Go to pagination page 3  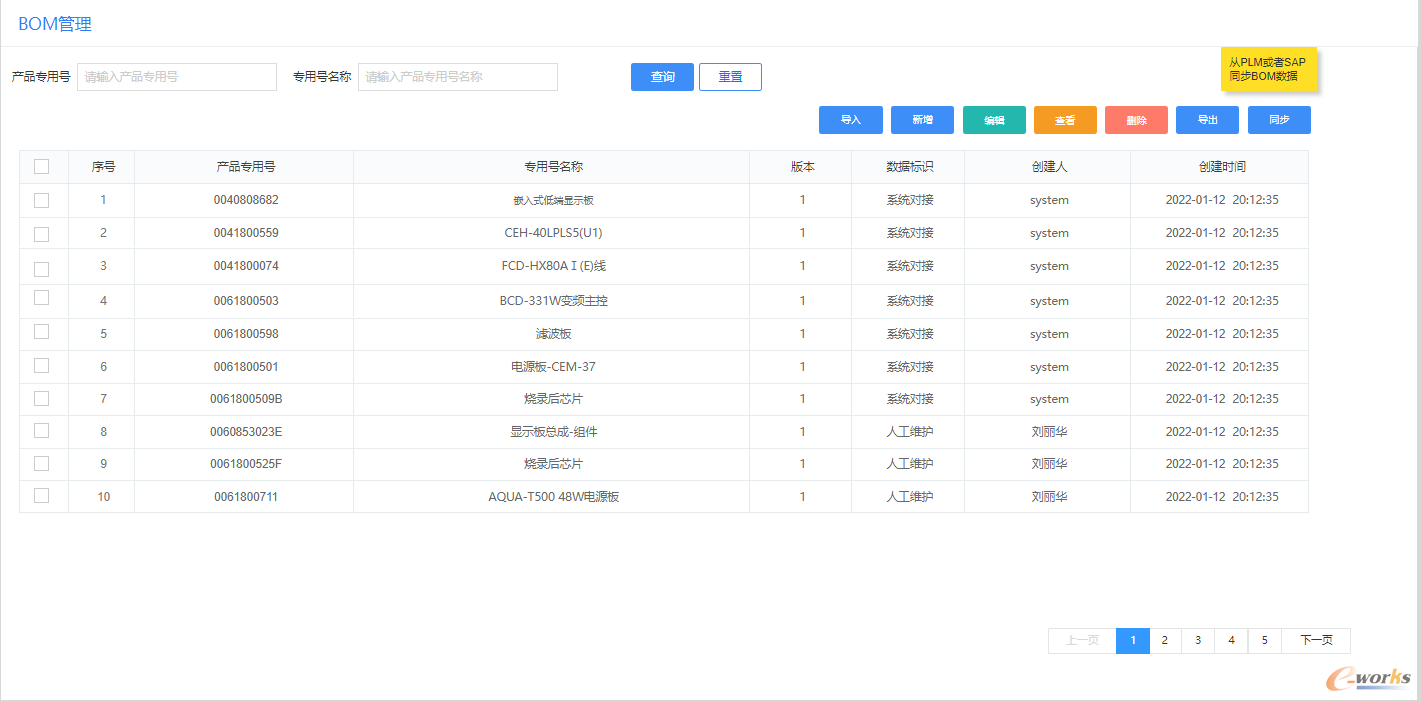pyautogui.click(x=1198, y=641)
